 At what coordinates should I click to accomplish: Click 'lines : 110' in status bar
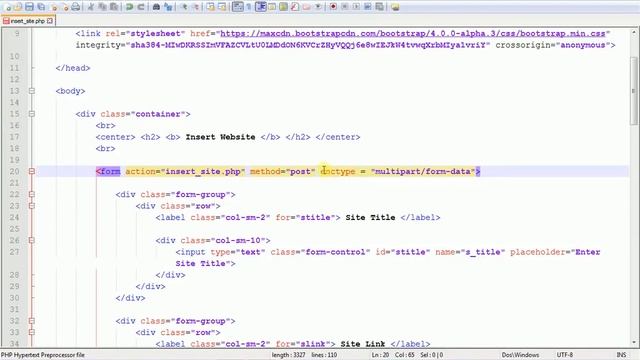coord(324,355)
